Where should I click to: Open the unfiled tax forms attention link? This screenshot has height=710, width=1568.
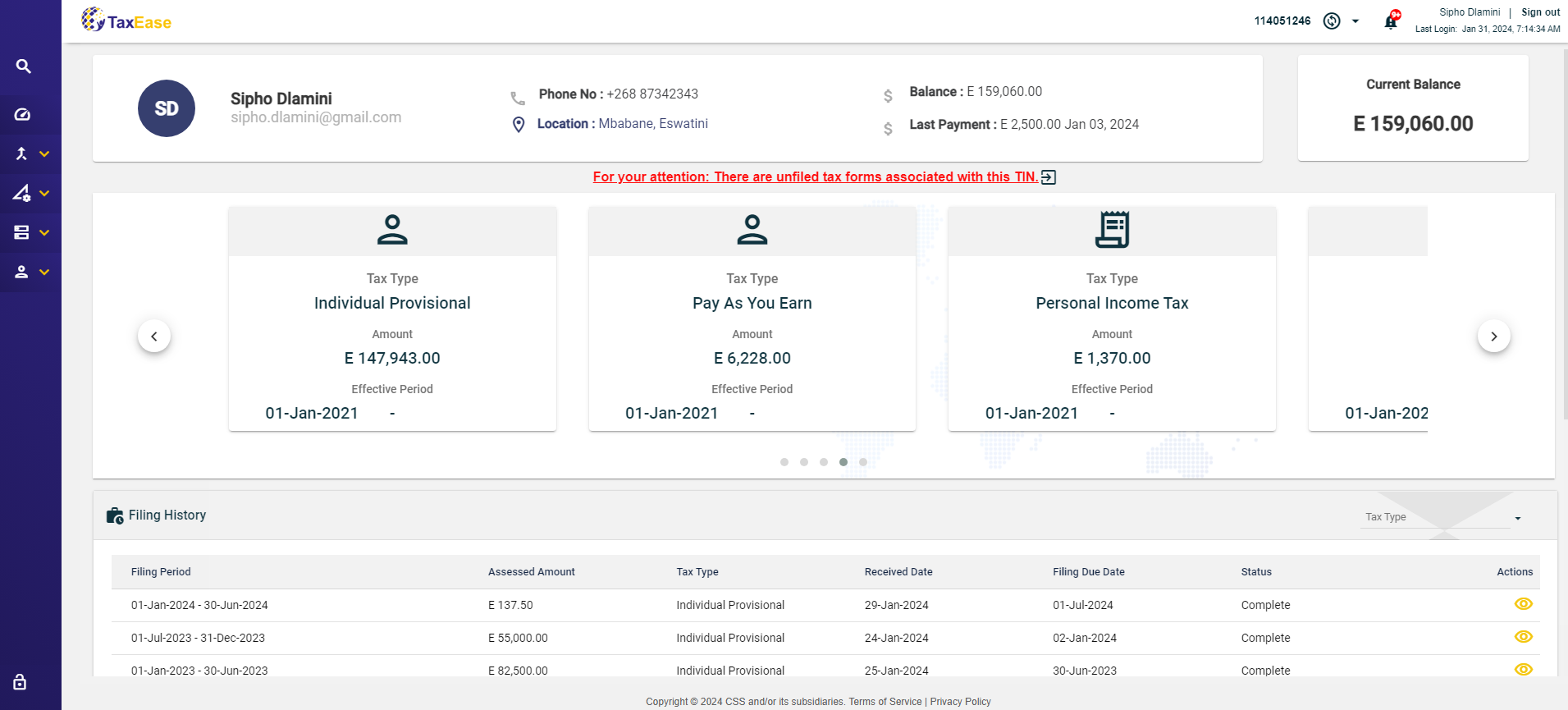pos(816,177)
